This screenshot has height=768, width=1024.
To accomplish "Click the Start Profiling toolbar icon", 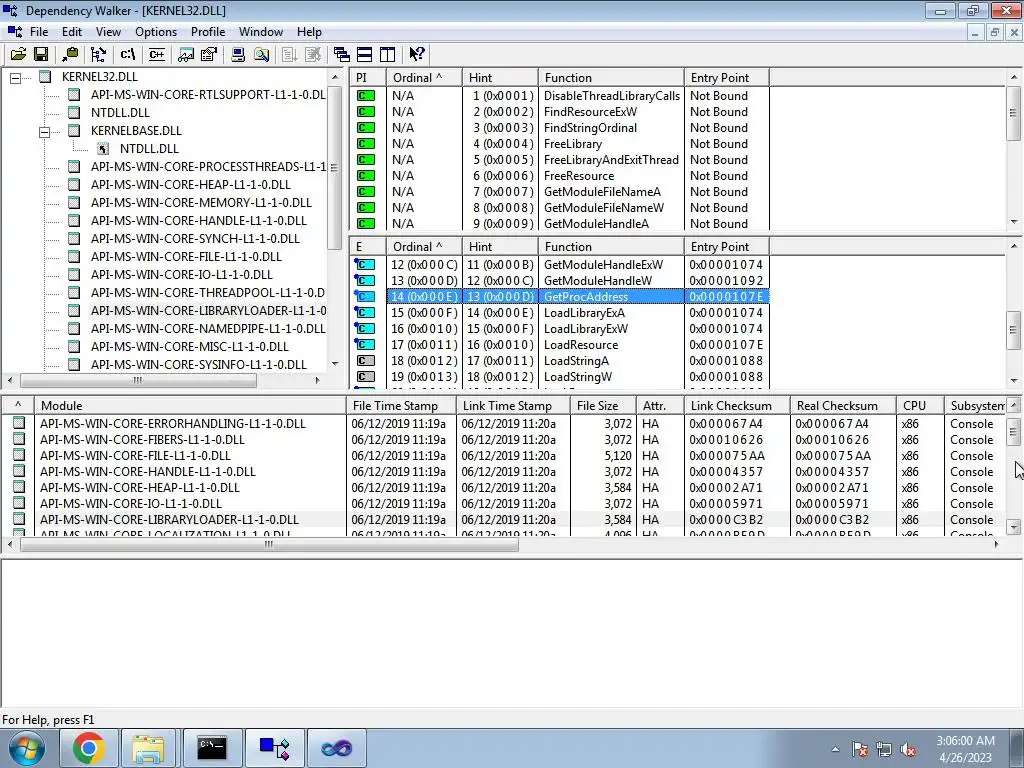I will click(289, 54).
